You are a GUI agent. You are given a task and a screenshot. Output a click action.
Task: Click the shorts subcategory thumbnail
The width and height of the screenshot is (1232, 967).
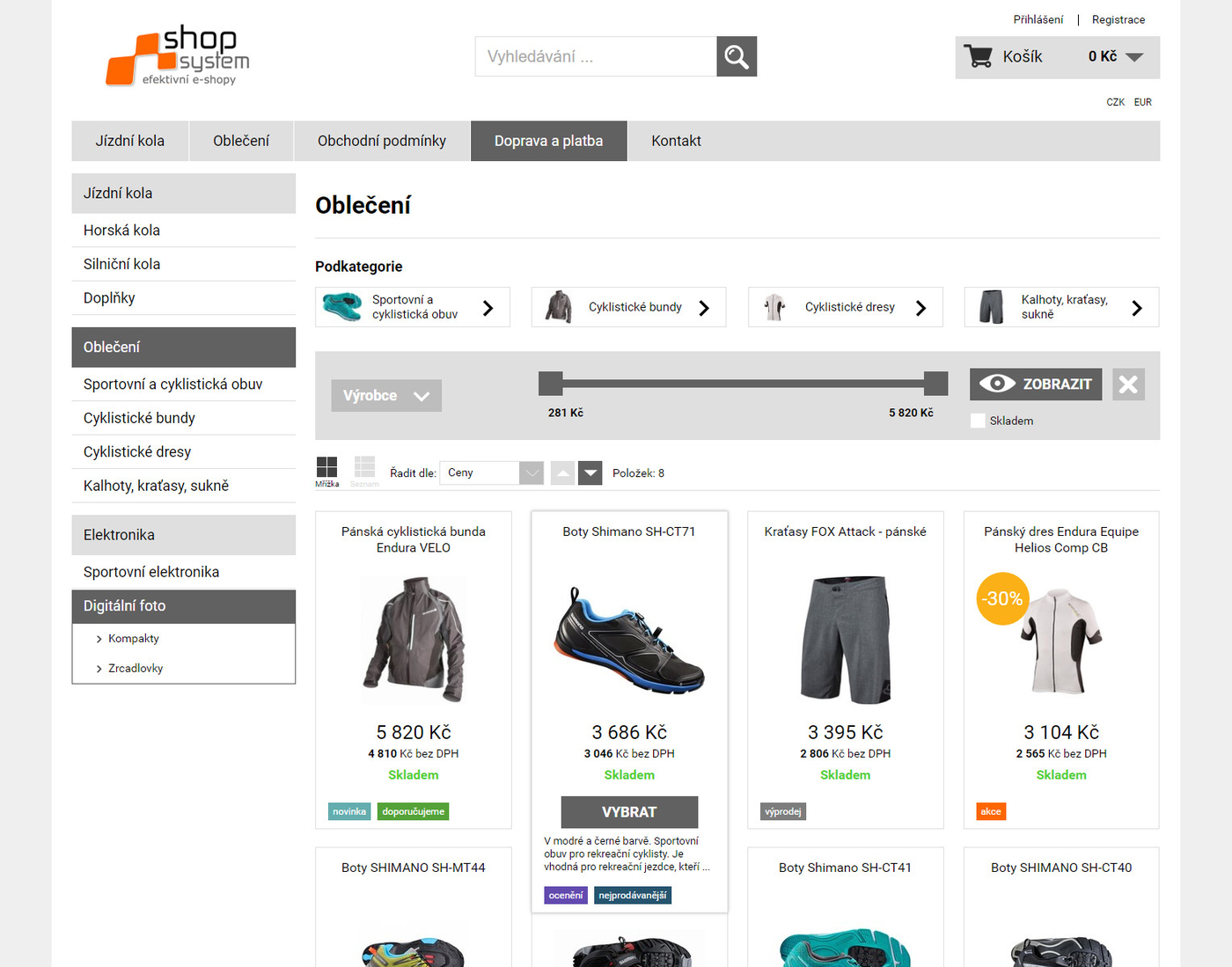point(992,307)
